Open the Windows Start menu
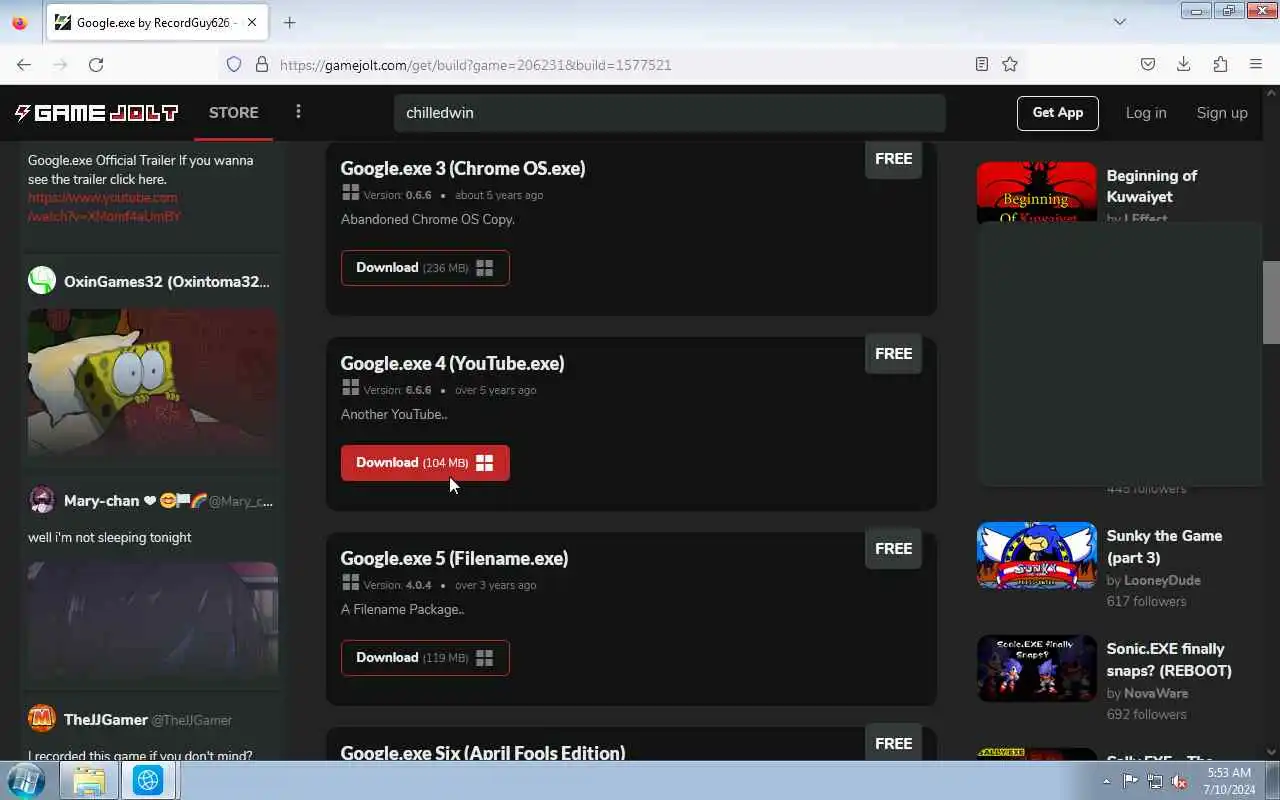This screenshot has height=800, width=1280. click(26, 780)
